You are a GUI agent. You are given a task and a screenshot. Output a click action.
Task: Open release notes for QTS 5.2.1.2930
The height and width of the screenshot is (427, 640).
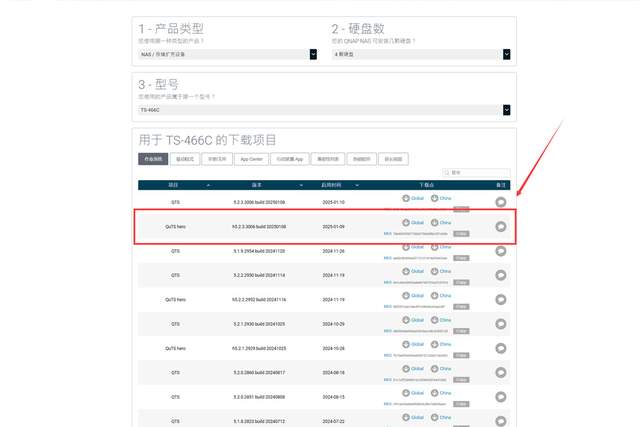(x=501, y=324)
